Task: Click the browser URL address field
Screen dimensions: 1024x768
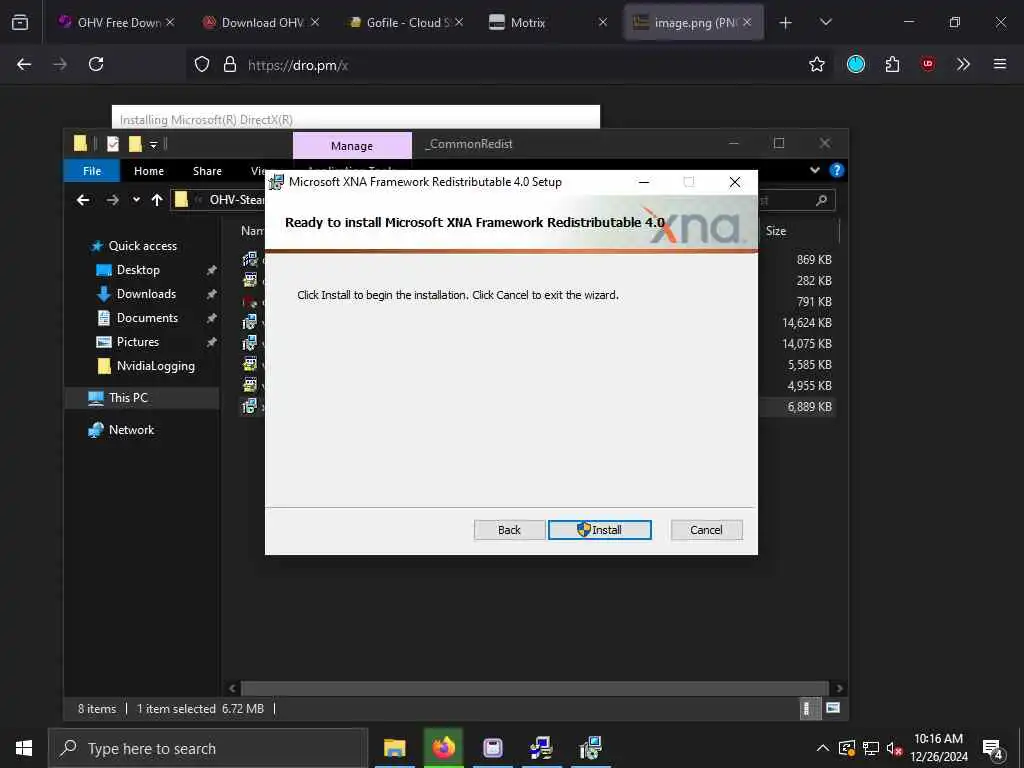Action: click(509, 65)
